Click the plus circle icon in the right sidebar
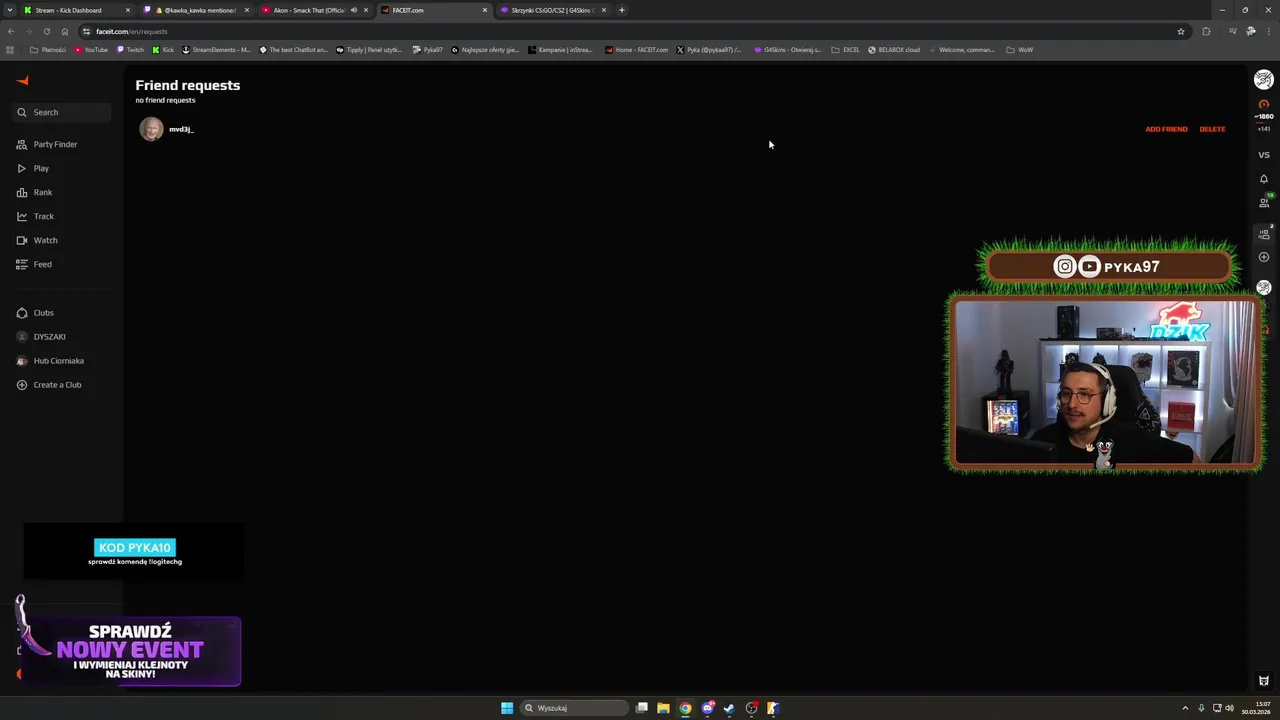Screen dimensions: 1280x720 pyautogui.click(x=1264, y=257)
